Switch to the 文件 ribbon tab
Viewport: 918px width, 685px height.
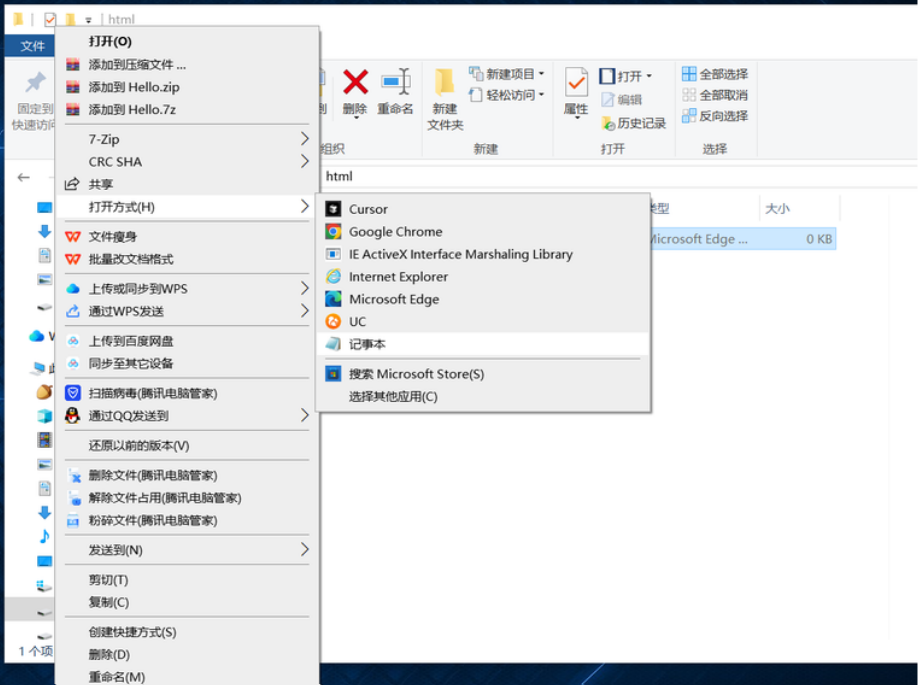tap(31, 44)
